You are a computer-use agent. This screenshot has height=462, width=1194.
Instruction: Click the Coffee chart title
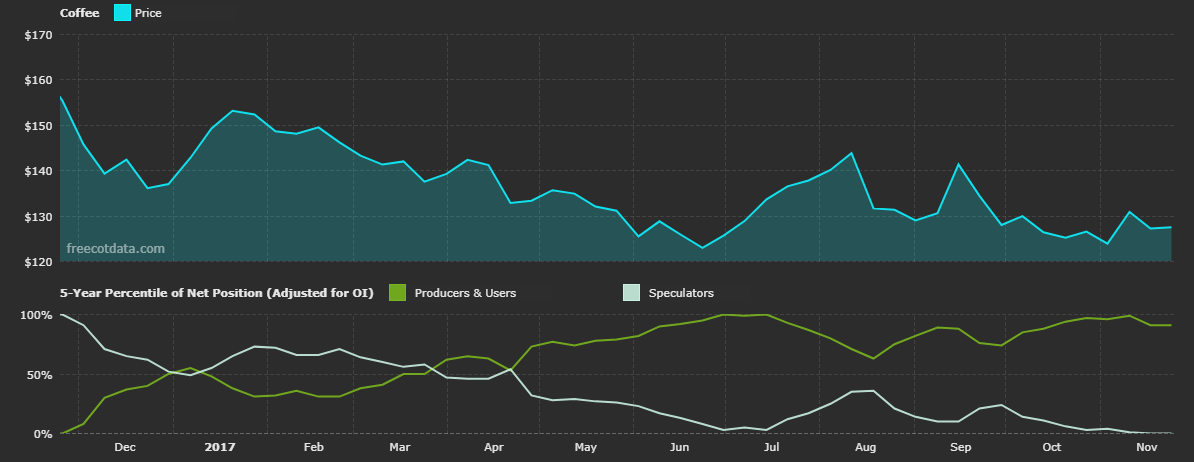coord(79,13)
